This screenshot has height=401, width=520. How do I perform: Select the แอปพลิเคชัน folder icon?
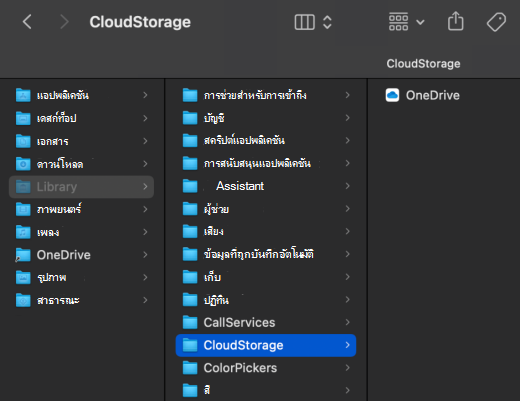click(23, 95)
